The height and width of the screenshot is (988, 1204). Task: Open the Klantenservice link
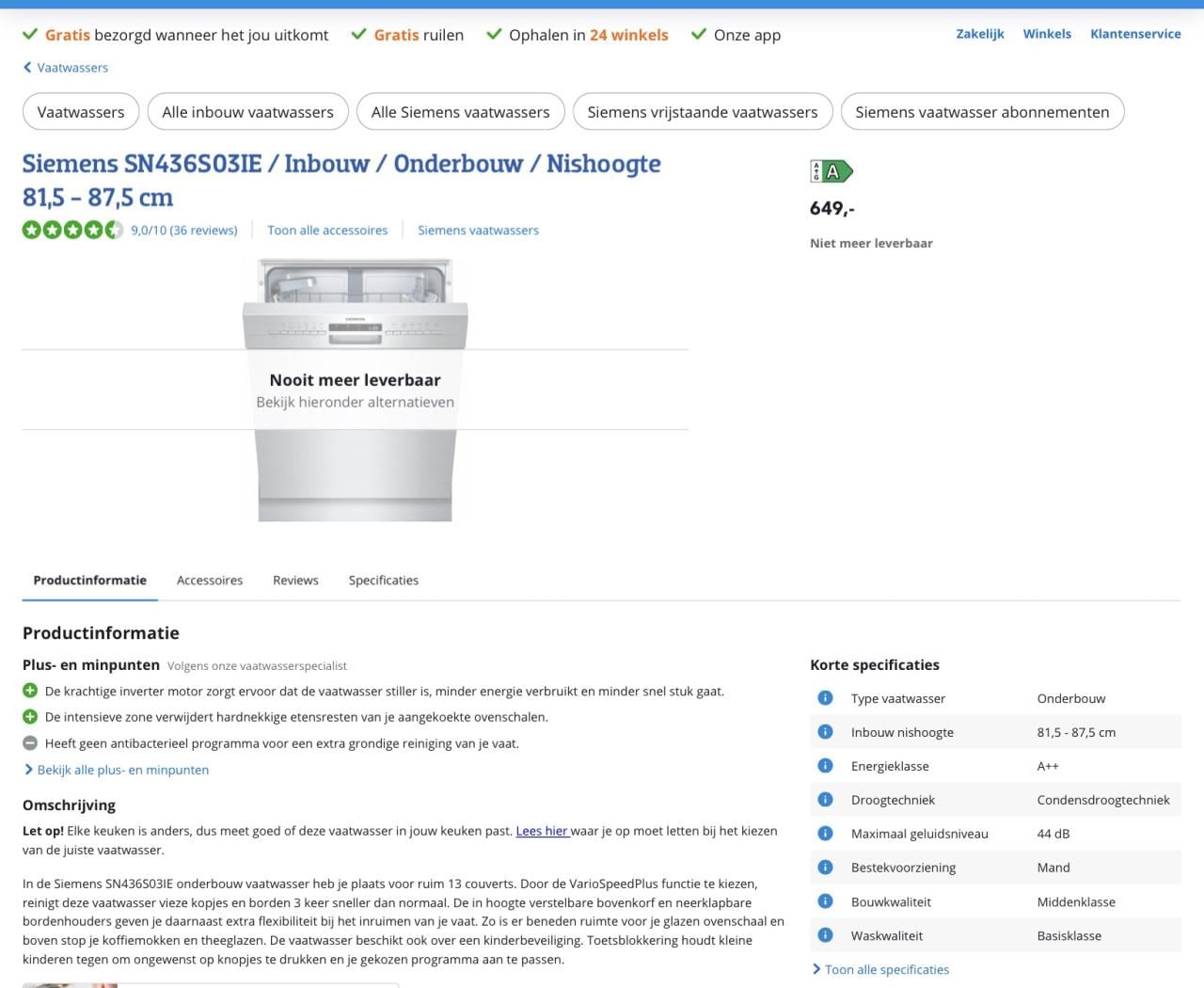pyautogui.click(x=1135, y=34)
